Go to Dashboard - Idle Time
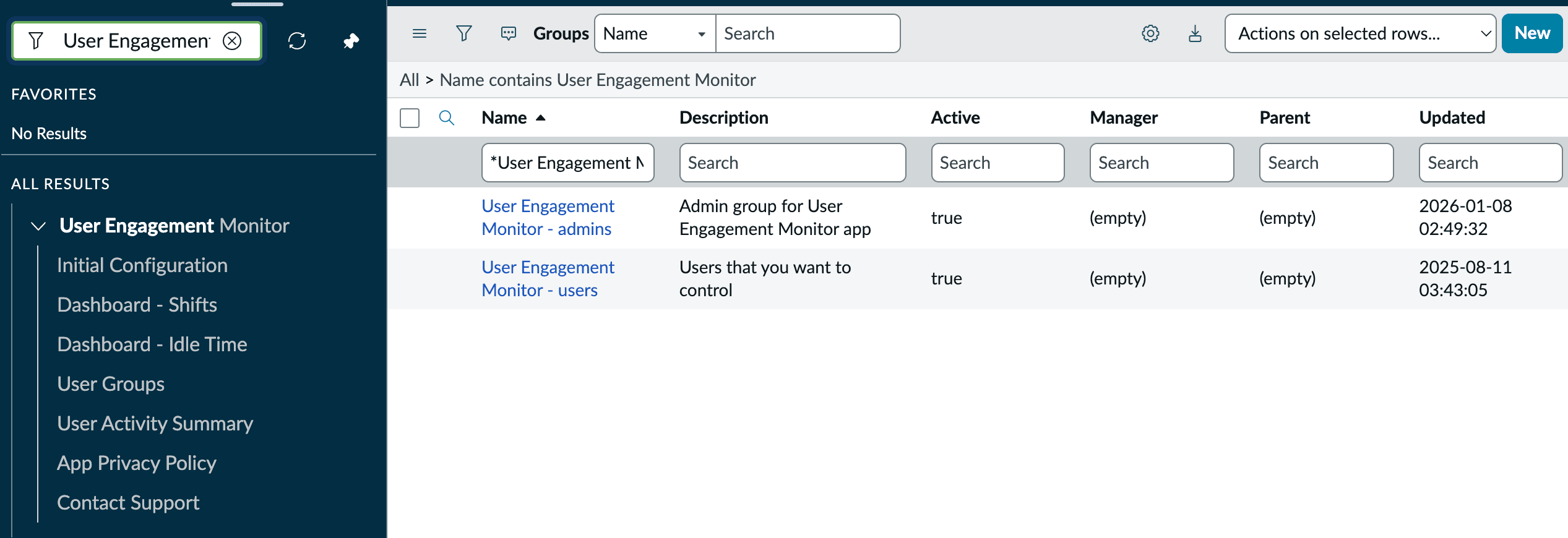Screen dimensions: 1568x538 (x=152, y=344)
